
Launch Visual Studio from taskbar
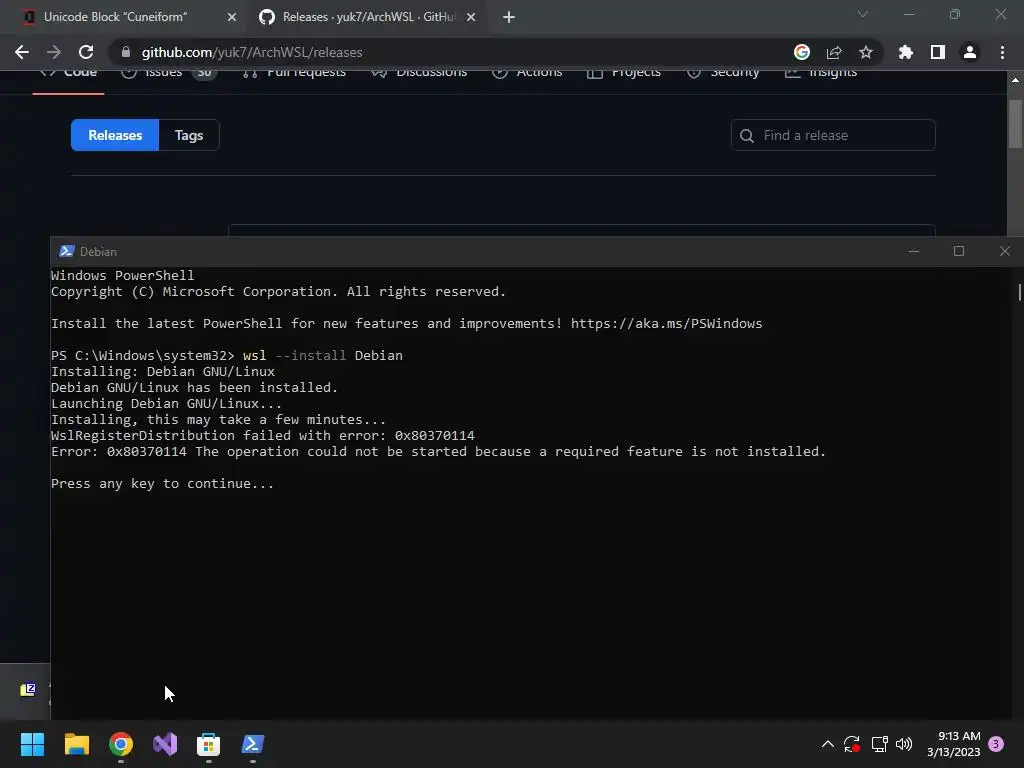165,744
